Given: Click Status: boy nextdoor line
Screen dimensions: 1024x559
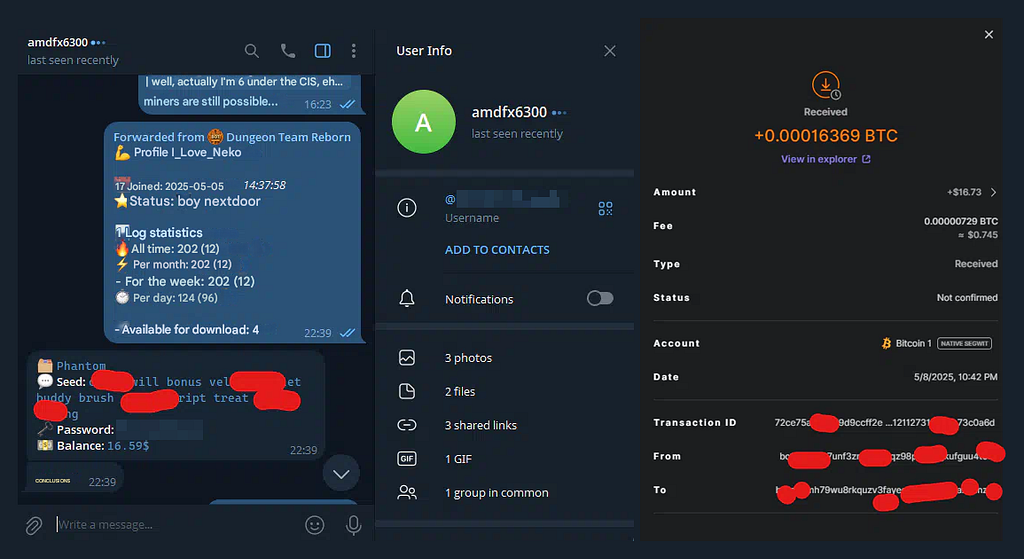Looking at the screenshot, I should pyautogui.click(x=188, y=201).
